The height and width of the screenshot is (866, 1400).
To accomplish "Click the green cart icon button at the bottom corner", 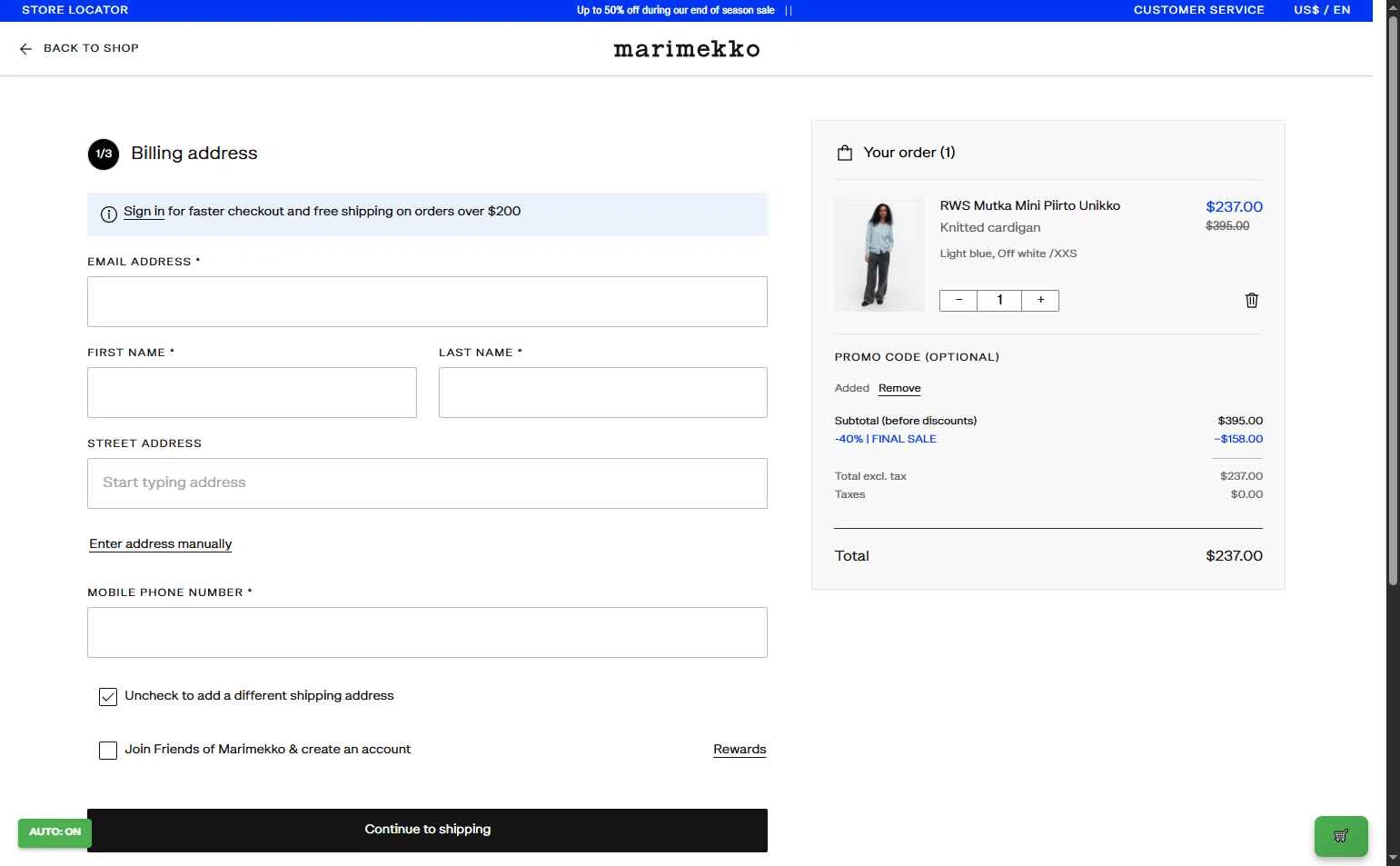I will click(x=1341, y=836).
